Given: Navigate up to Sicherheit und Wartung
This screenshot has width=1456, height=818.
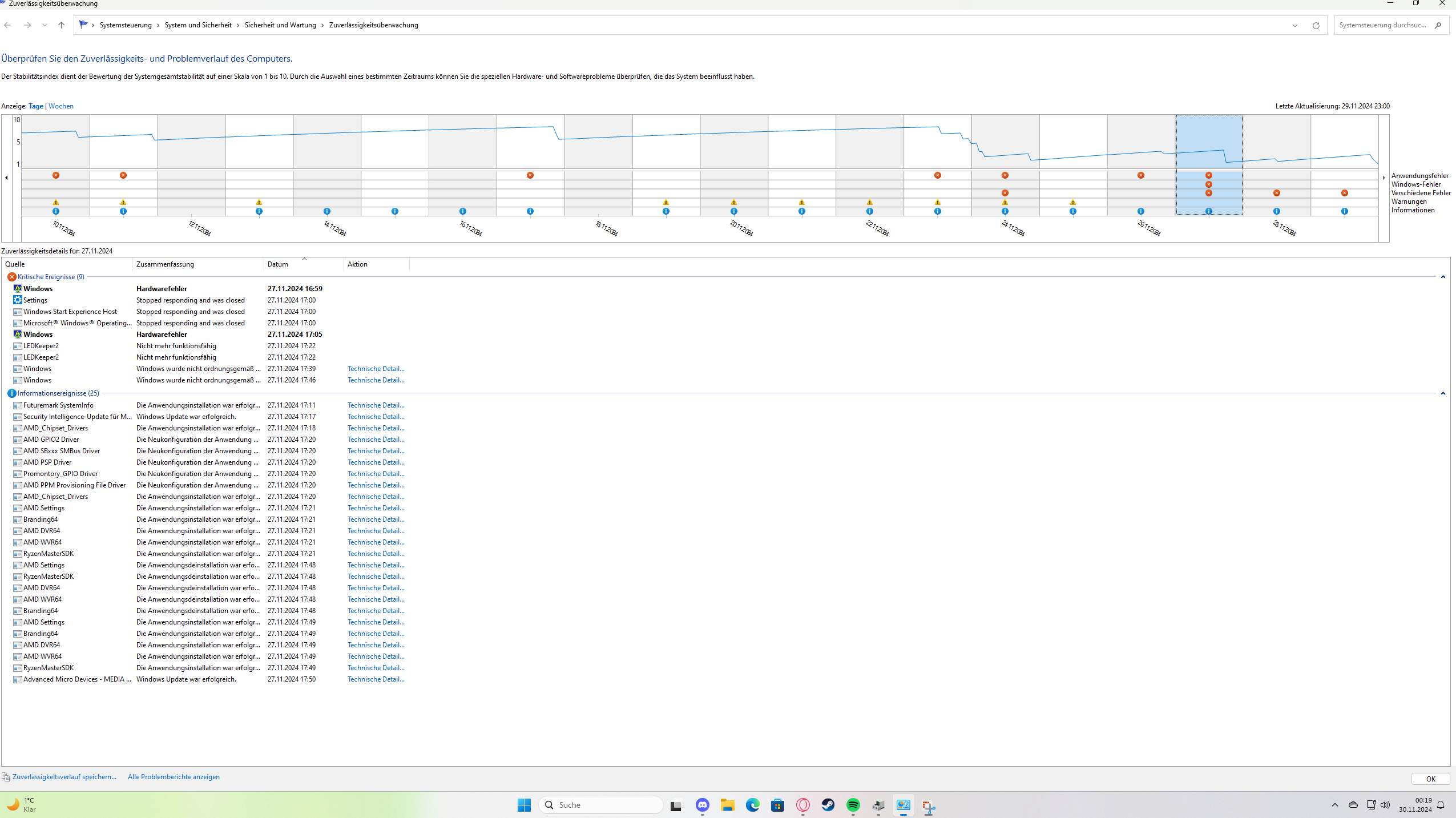Looking at the screenshot, I should 61,25.
